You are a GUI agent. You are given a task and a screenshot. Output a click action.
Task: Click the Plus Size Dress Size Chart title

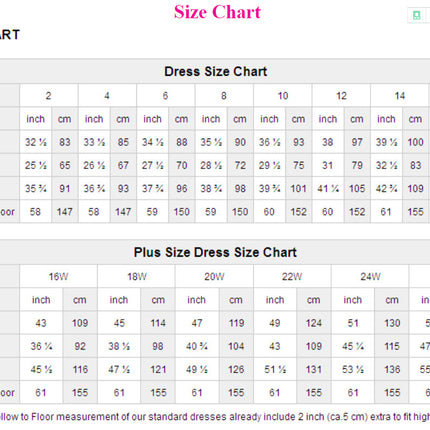215,252
